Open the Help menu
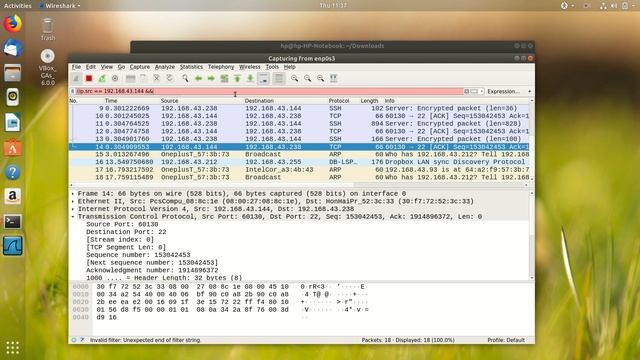 pos(289,67)
